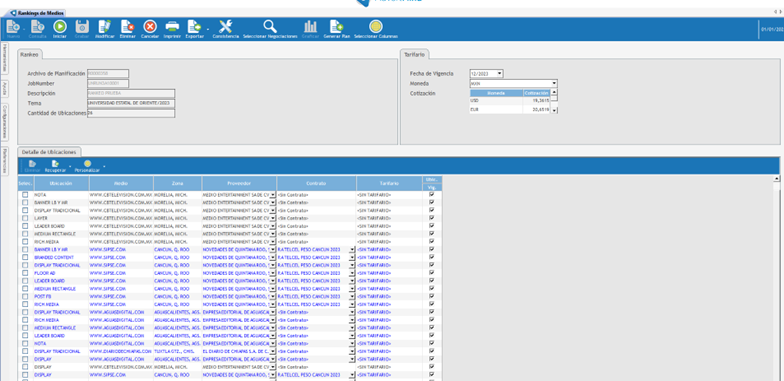
Task: Open Proveedor dropdown in the FLOOR AD row
Action: click(272, 273)
